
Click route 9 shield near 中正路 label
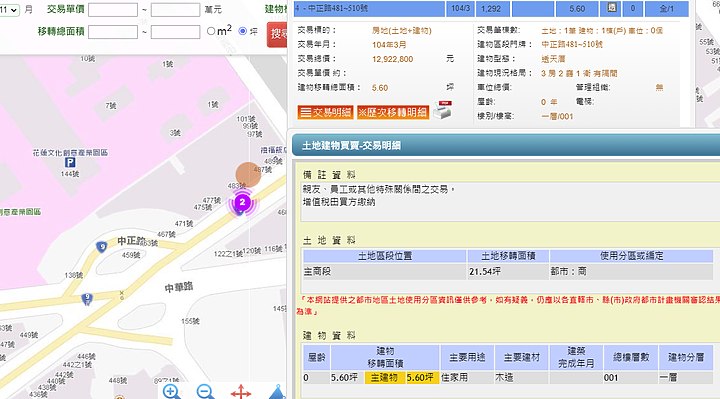click(x=101, y=247)
